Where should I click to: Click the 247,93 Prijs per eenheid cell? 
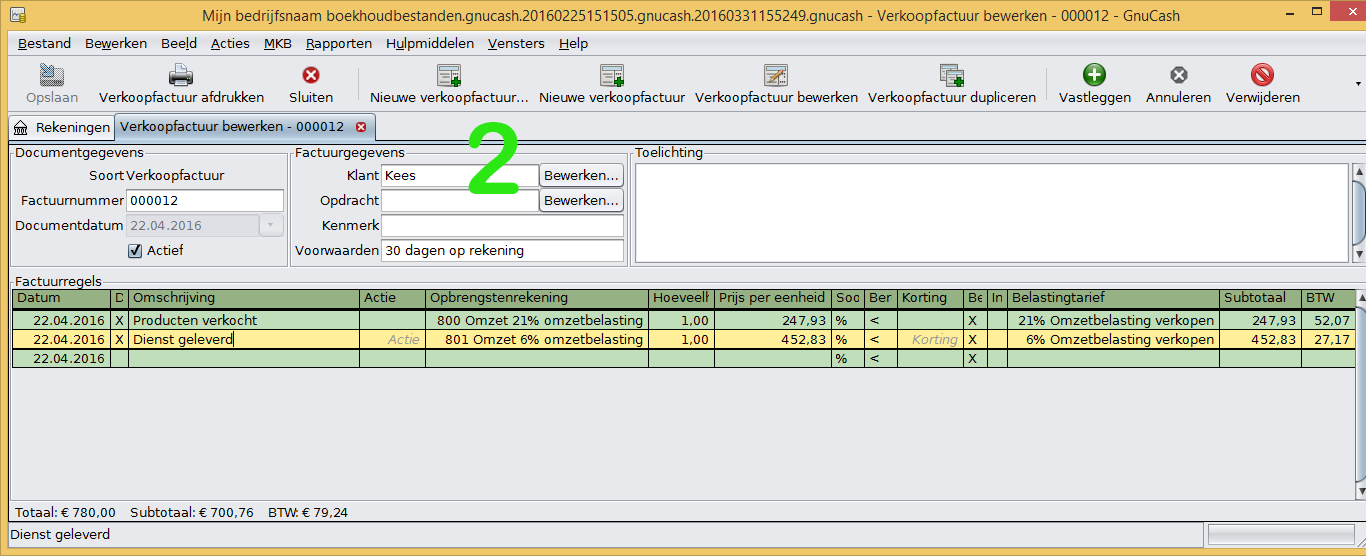[x=773, y=321]
